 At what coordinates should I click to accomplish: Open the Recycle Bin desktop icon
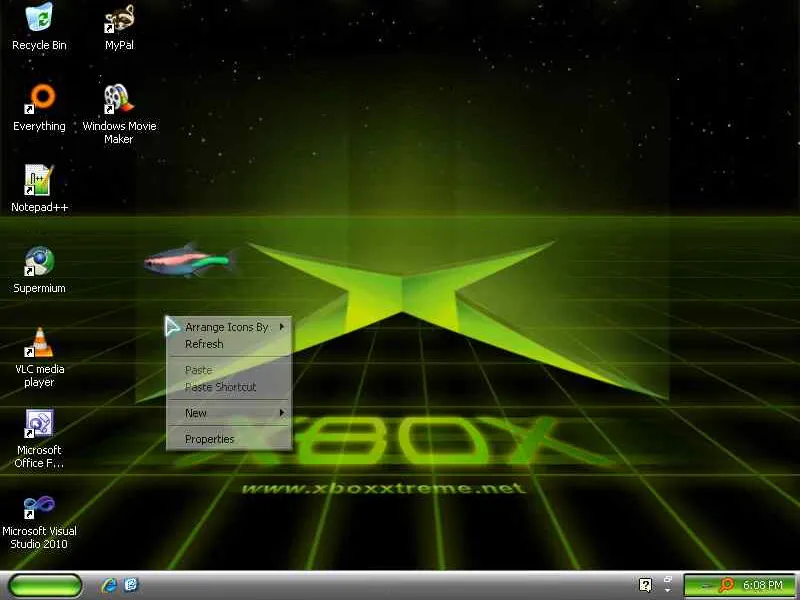click(39, 27)
